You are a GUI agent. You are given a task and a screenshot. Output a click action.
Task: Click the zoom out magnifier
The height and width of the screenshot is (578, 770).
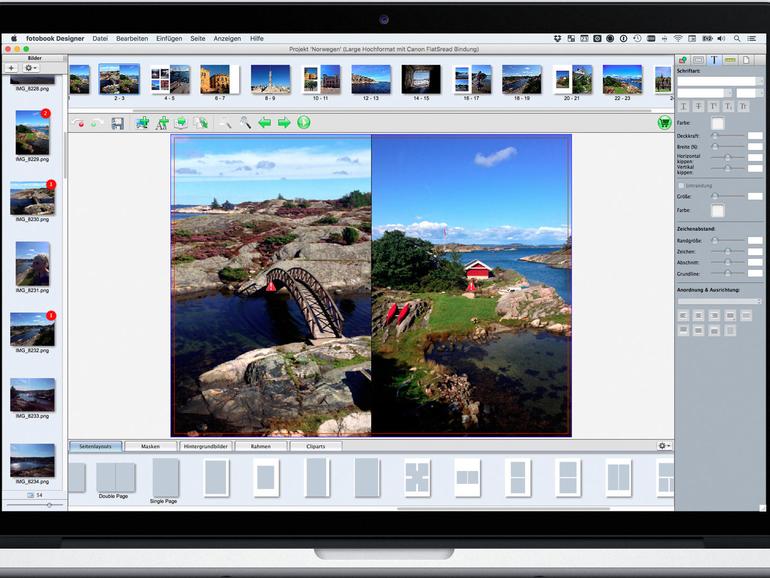225,123
